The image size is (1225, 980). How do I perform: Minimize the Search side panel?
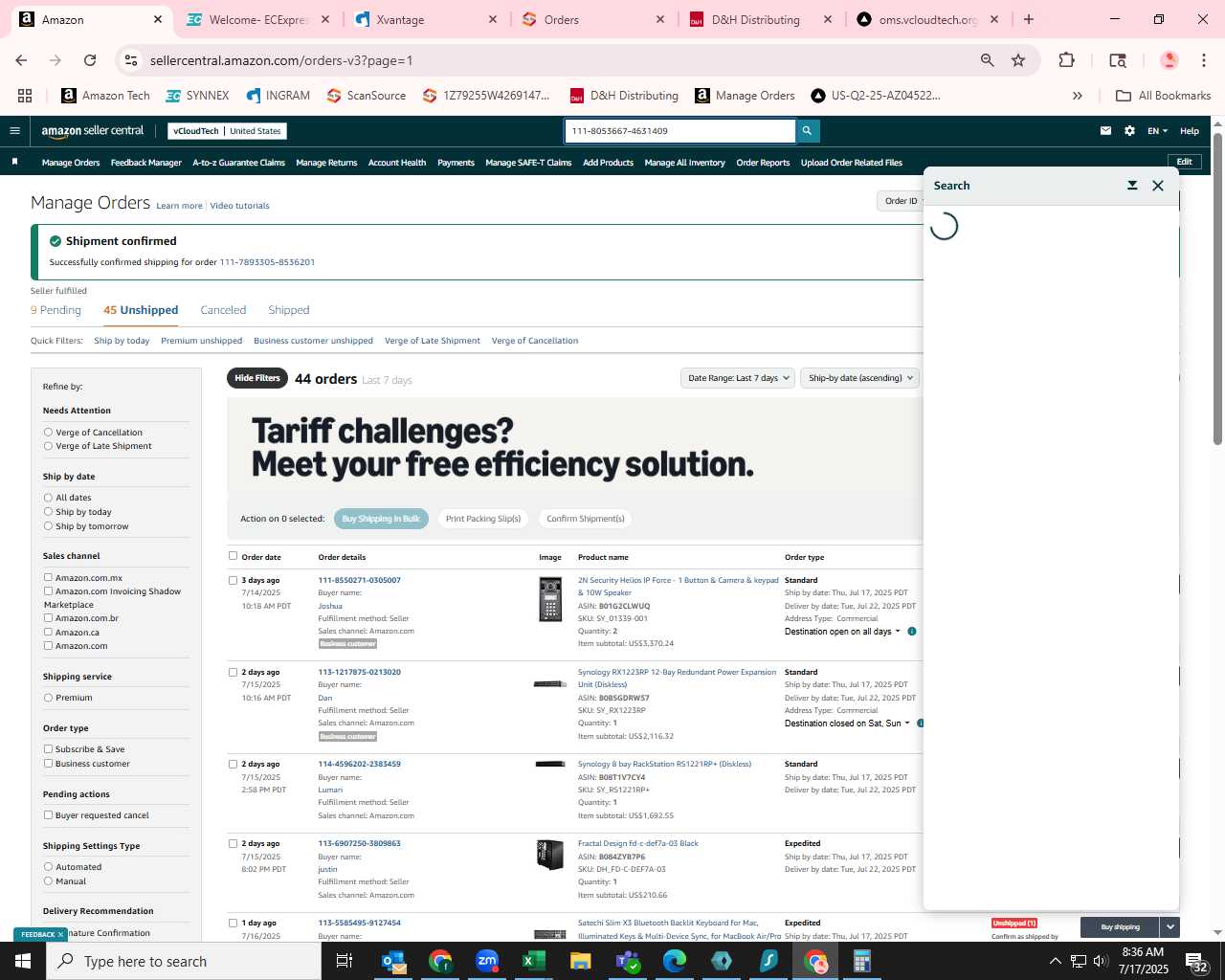point(1132,186)
